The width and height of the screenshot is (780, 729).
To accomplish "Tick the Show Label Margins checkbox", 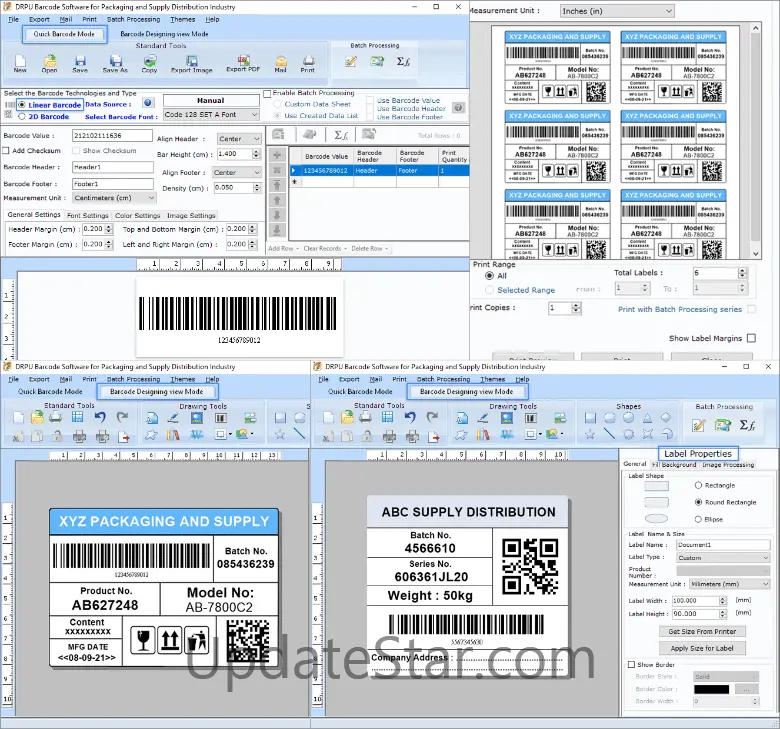I will (751, 339).
